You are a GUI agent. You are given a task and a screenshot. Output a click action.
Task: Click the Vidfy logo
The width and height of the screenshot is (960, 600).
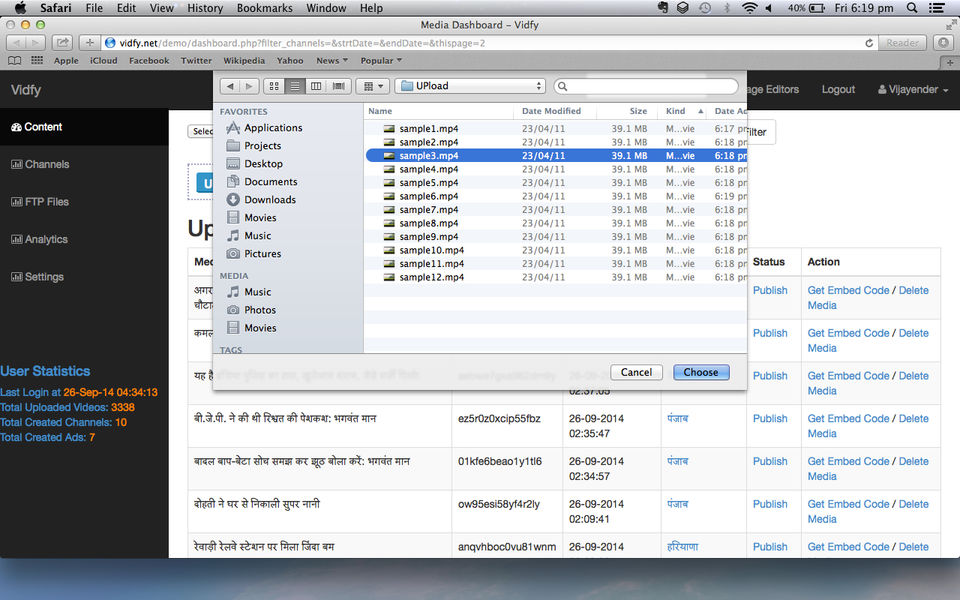(26, 90)
